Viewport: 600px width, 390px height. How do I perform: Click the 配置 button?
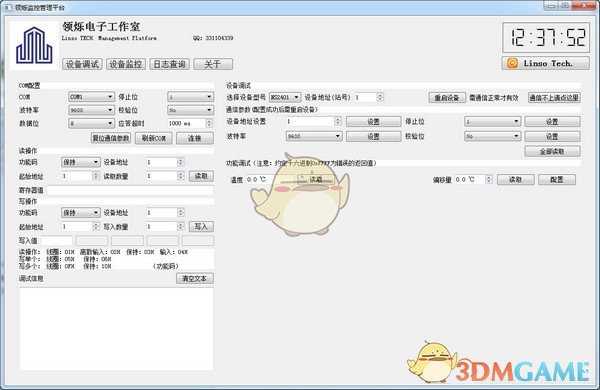tap(557, 179)
